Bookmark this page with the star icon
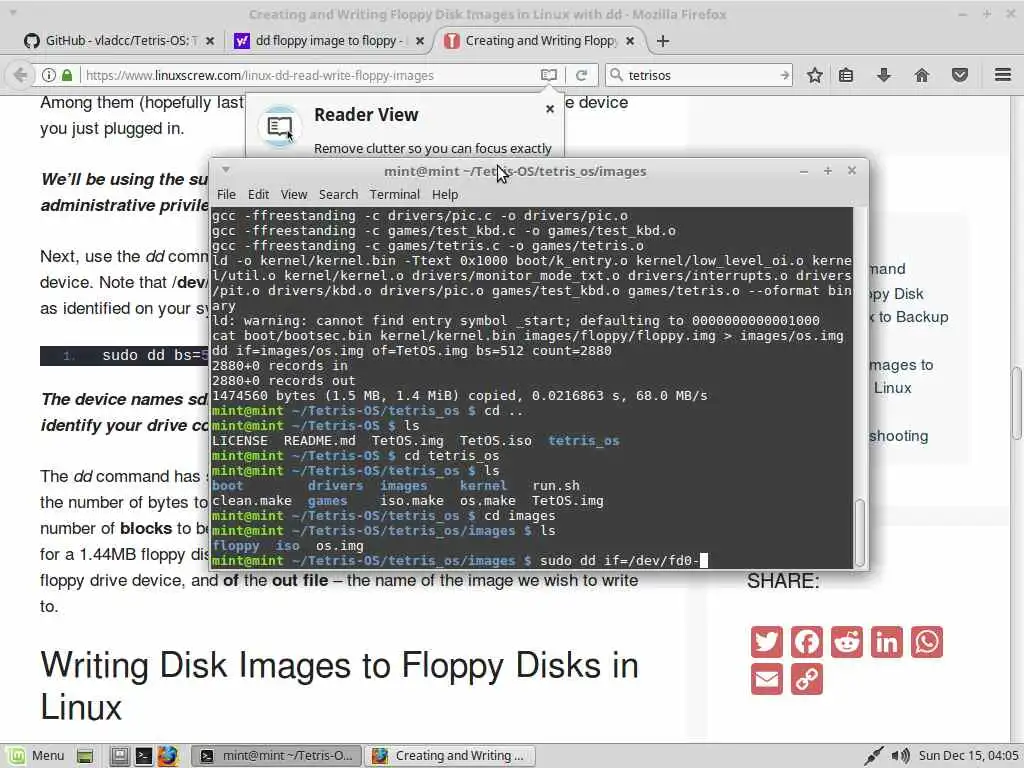 (814, 75)
